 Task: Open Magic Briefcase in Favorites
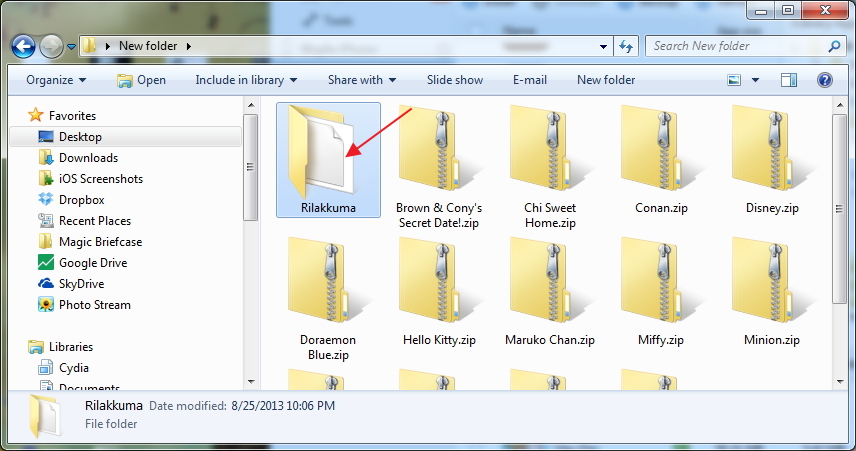(x=100, y=242)
